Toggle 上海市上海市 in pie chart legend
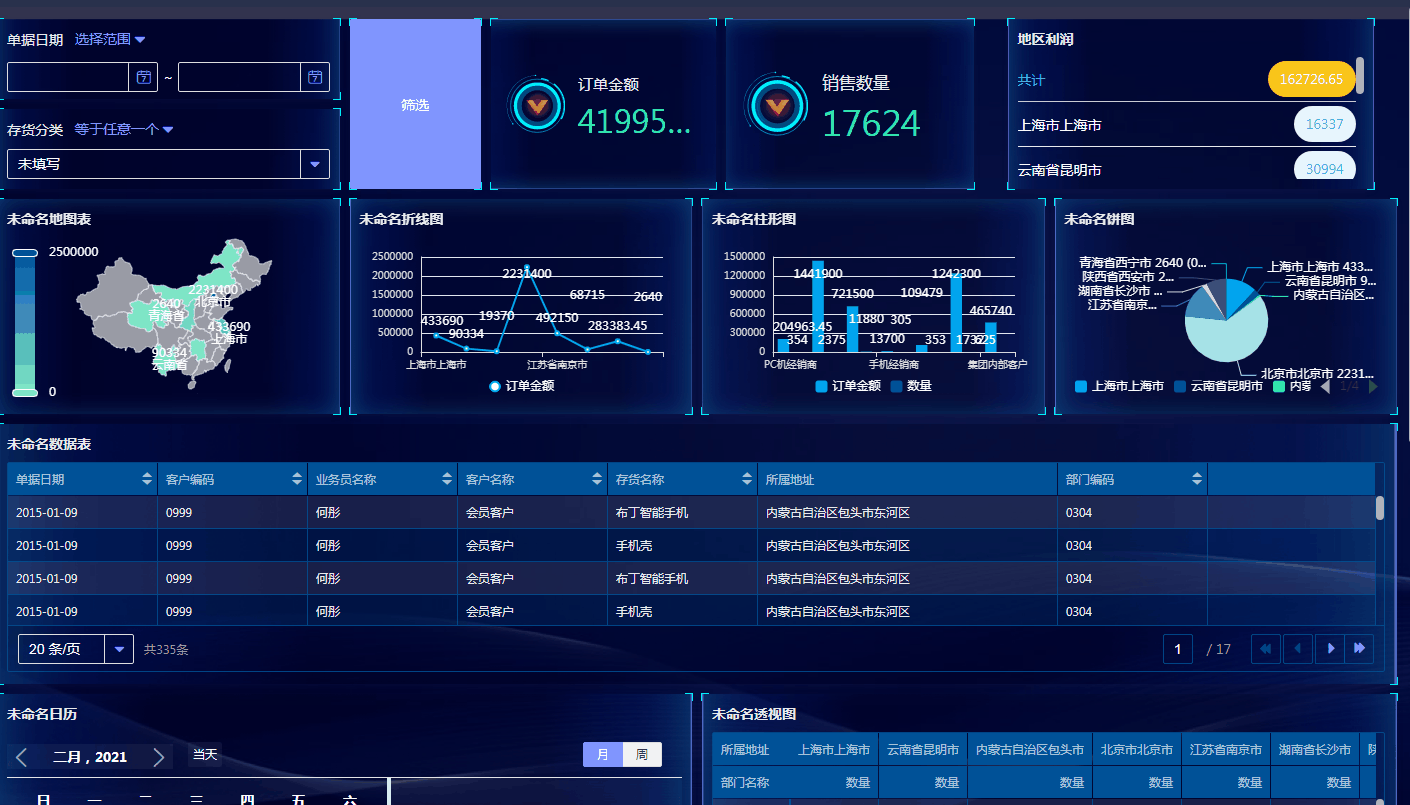This screenshot has width=1410, height=805. click(1118, 386)
